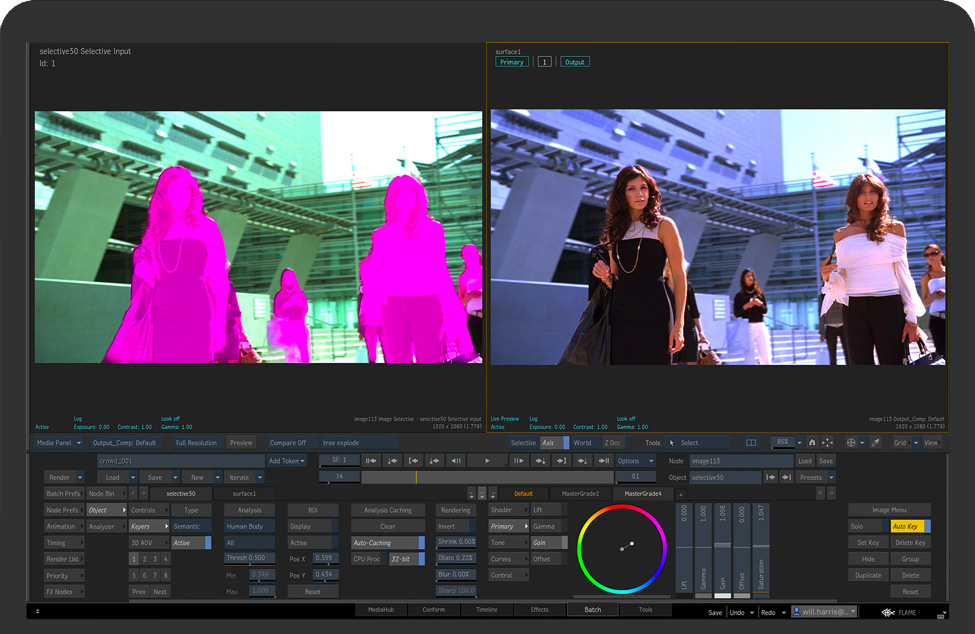Screen dimensions: 975x634
Task: Add a new grade tab with plus
Action: 681,494
